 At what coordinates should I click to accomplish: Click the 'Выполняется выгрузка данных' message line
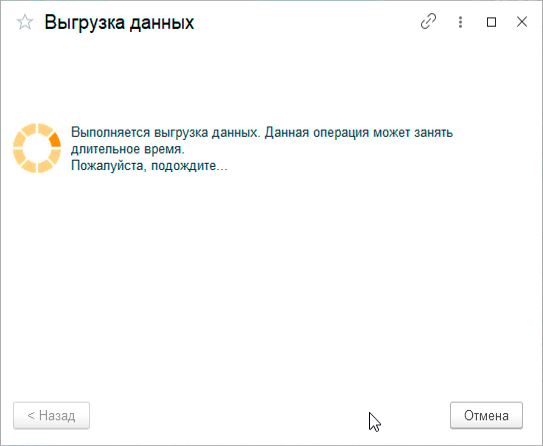[x=262, y=133]
